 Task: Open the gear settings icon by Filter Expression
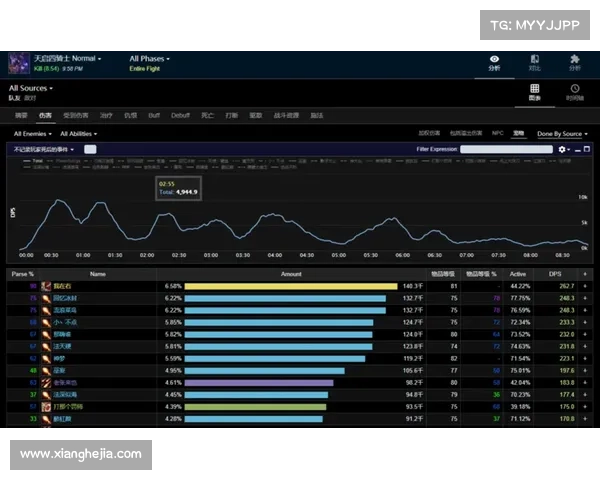pos(562,149)
